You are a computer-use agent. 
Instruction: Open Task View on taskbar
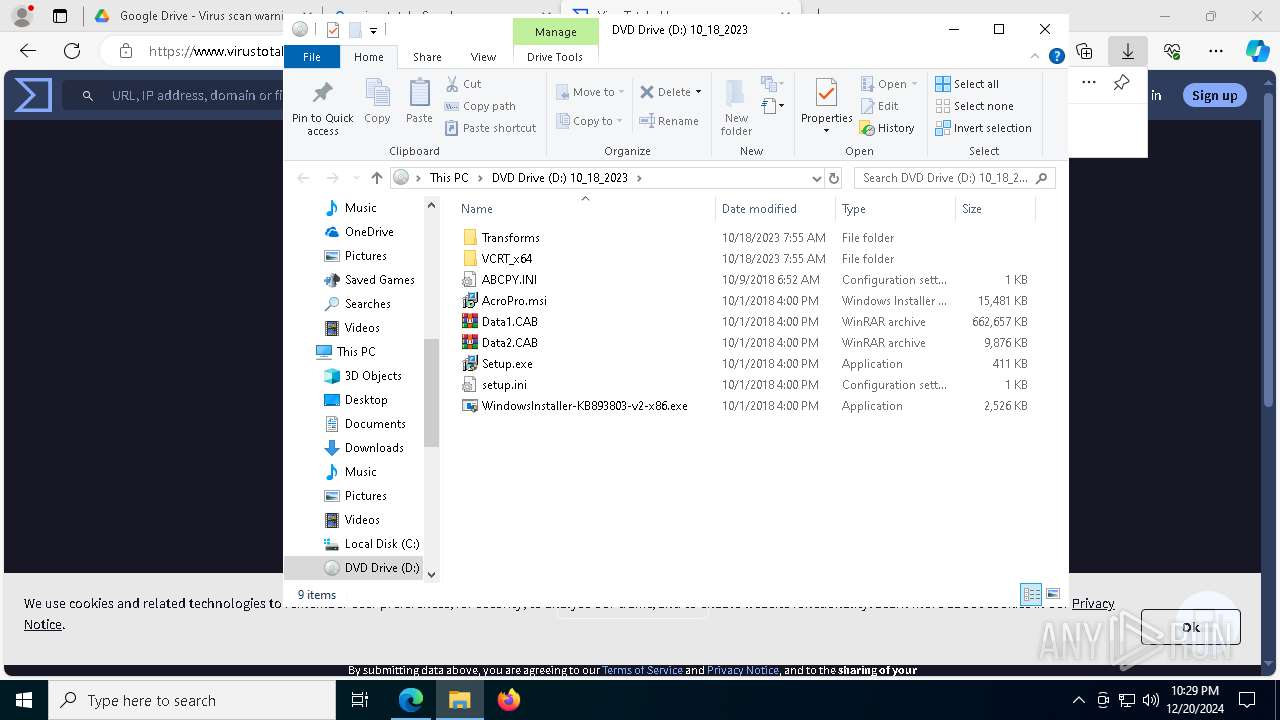[360, 700]
